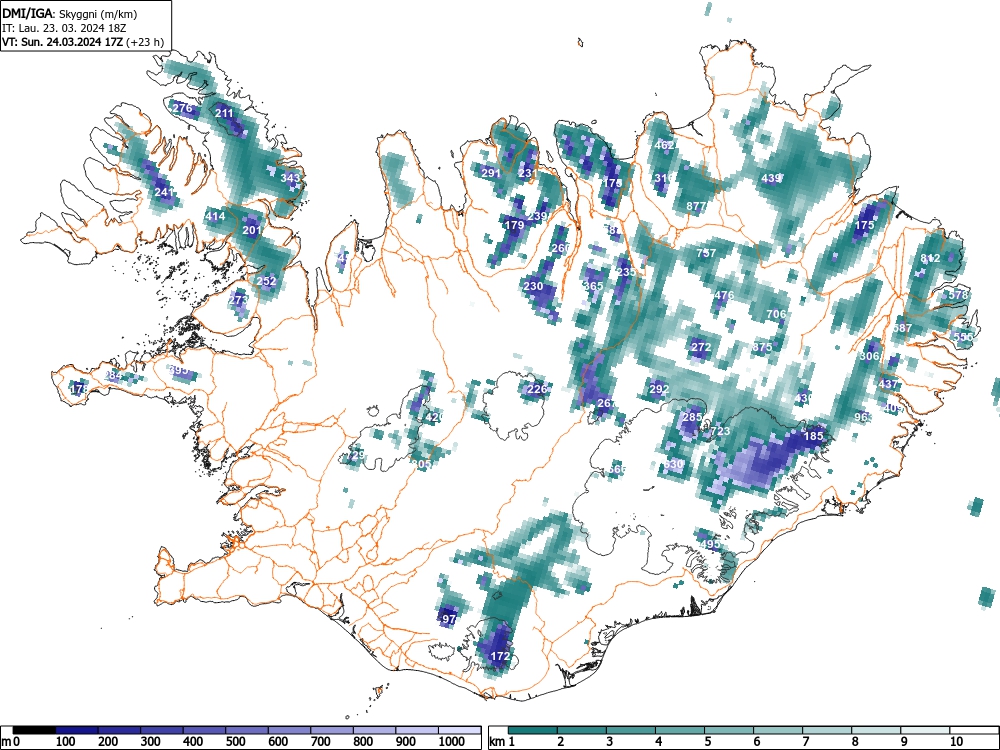Click the visibility value 267
Image resolution: width=1000 pixels, height=750 pixels.
click(607, 403)
